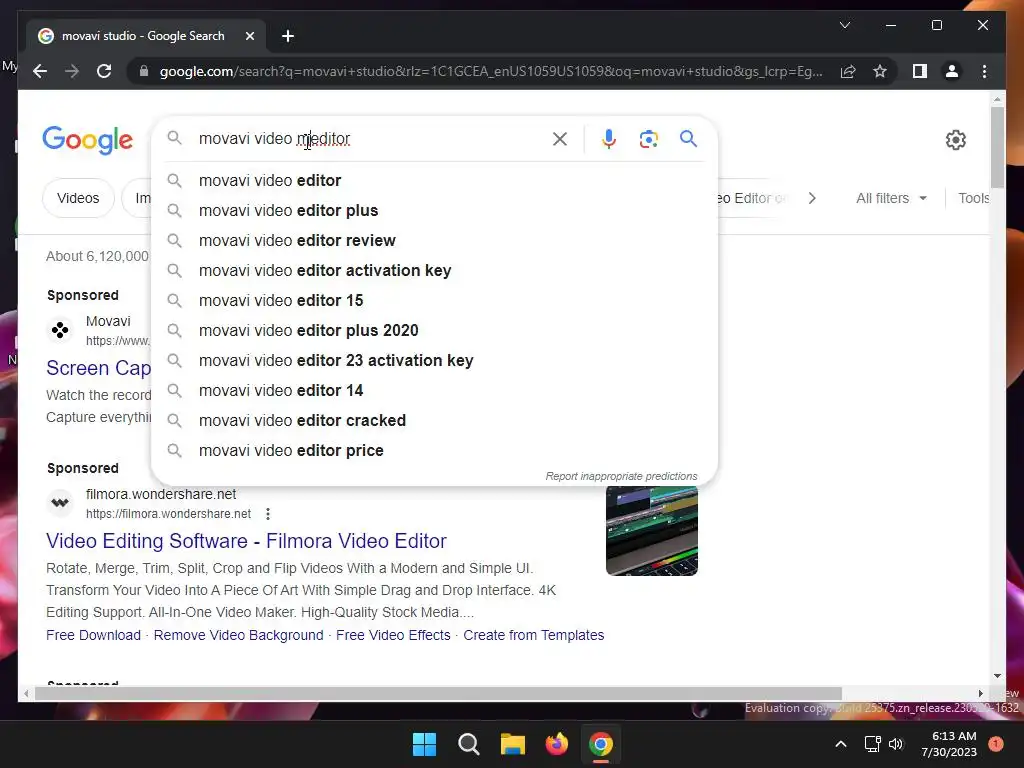Open Screen Cap sponsored Movavi link
This screenshot has width=1024, height=768.
pyautogui.click(x=98, y=368)
